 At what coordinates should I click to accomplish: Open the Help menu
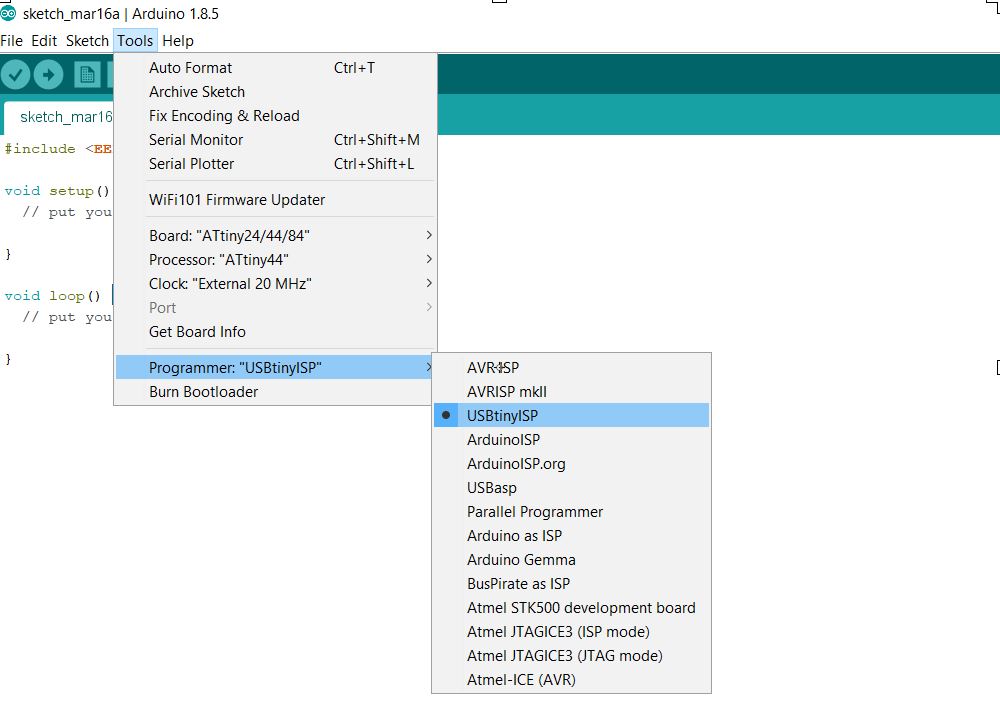click(178, 41)
